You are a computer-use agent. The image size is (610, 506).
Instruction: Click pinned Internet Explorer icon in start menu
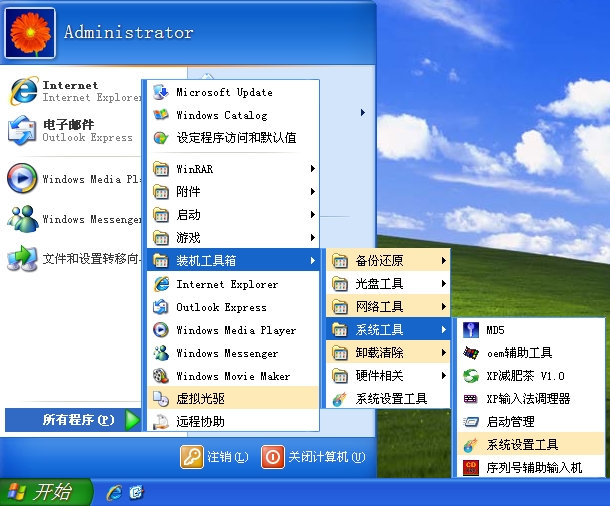[x=24, y=91]
